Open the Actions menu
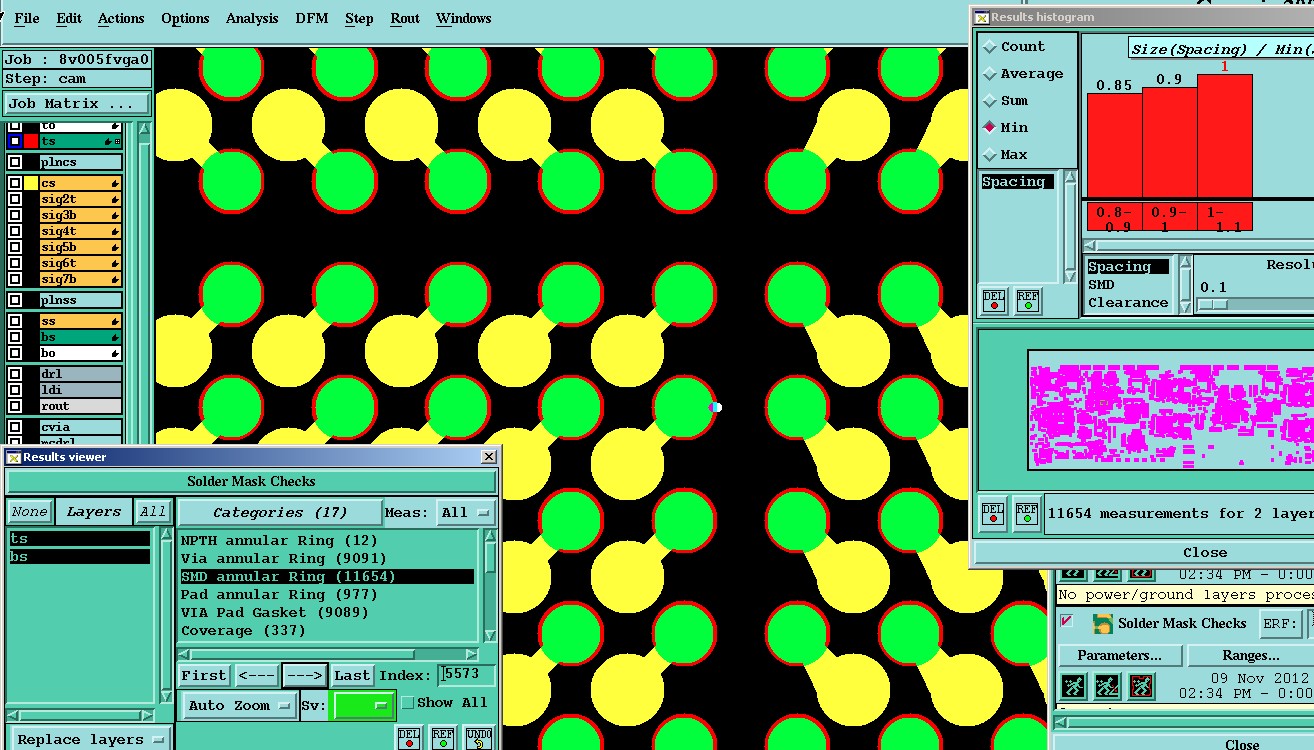The height and width of the screenshot is (750, 1314). 121,19
